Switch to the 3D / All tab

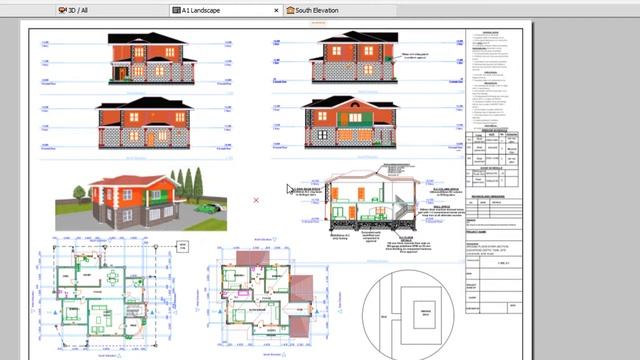coord(113,11)
